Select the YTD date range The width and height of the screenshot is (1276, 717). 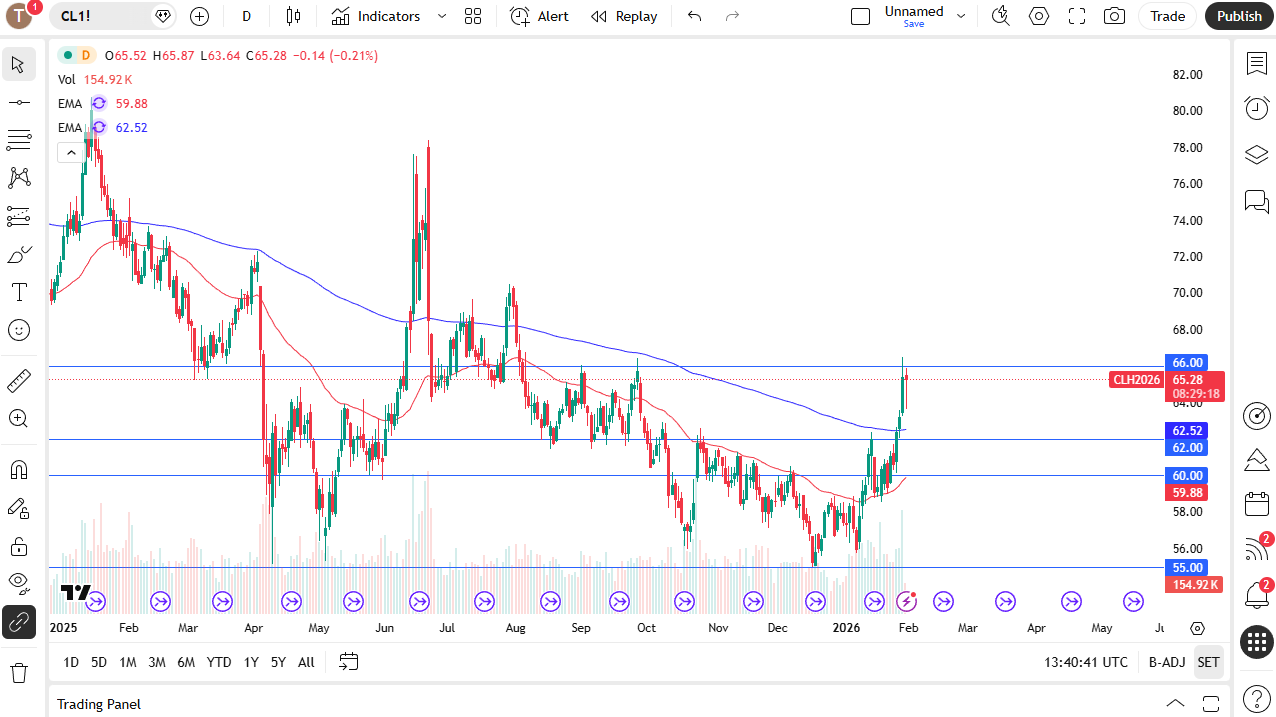pos(218,662)
